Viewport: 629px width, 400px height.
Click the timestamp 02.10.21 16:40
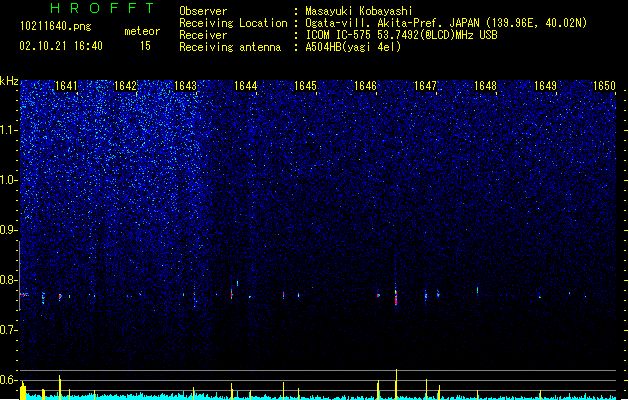click(x=61, y=46)
